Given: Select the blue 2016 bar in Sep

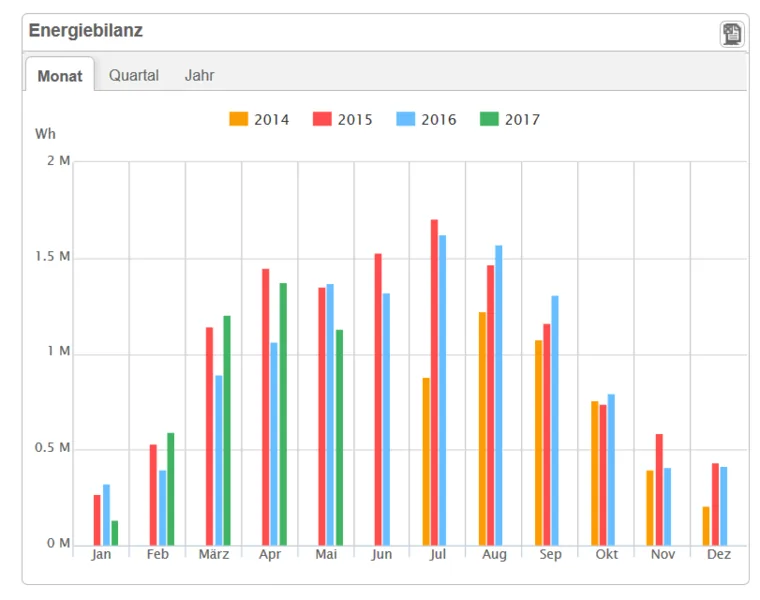Looking at the screenshot, I should [x=555, y=421].
